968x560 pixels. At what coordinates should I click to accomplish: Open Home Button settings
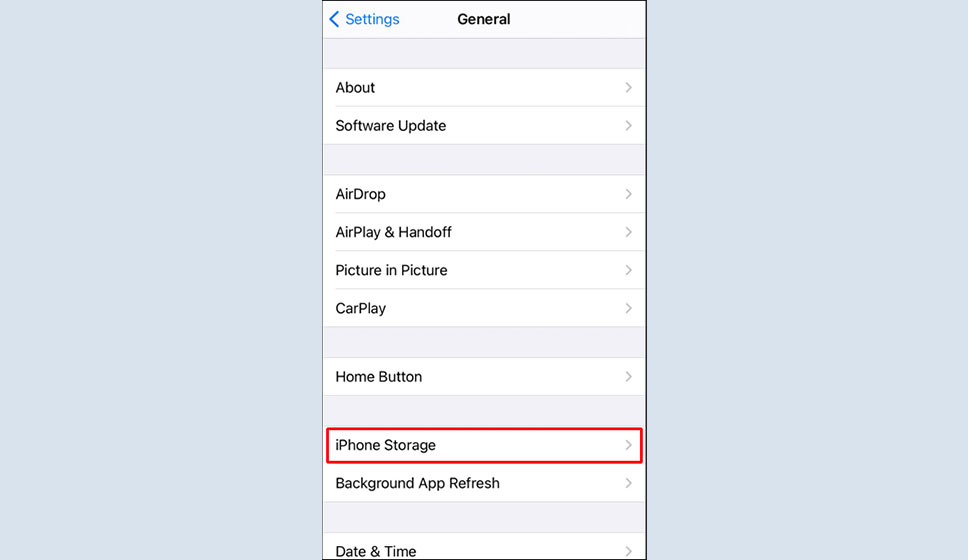(484, 377)
